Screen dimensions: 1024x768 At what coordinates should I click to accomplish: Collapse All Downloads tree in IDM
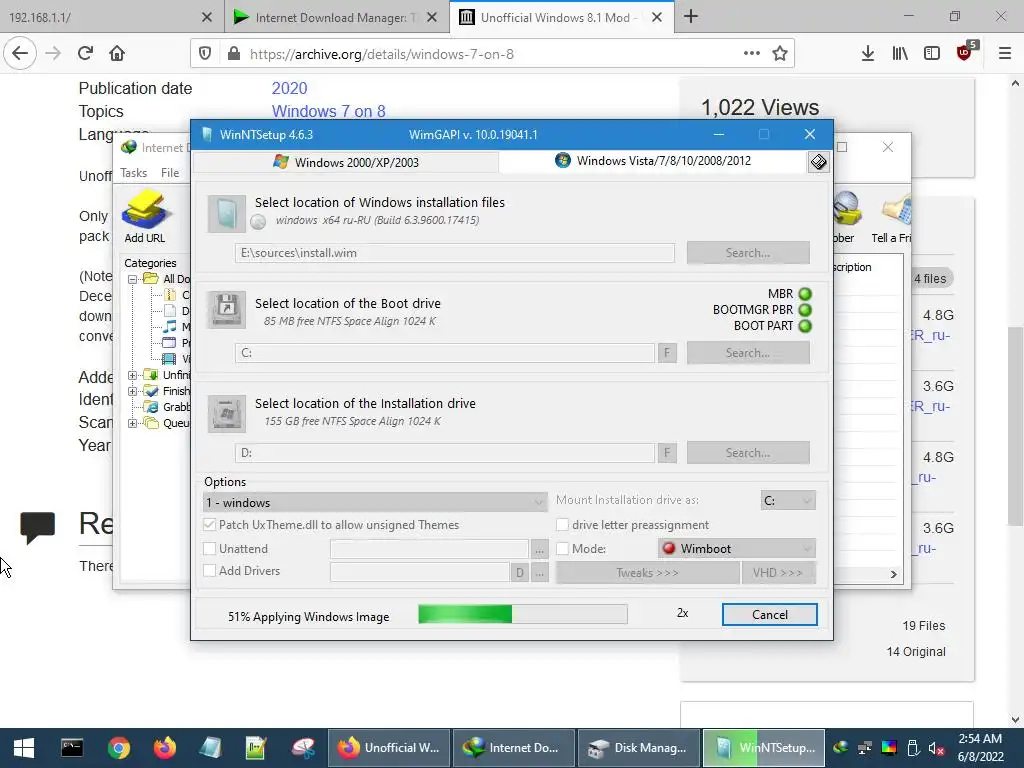coord(133,279)
